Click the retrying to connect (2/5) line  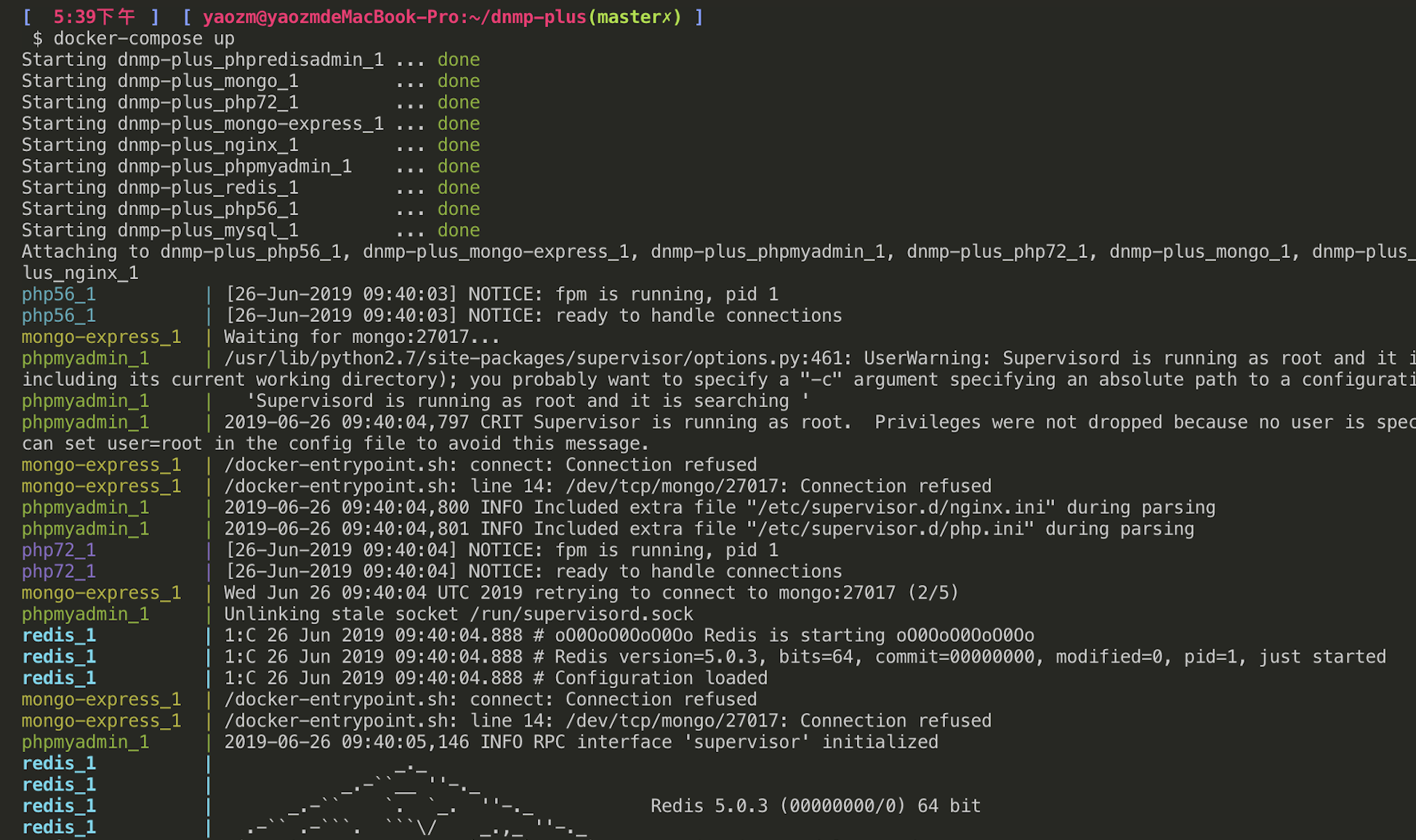click(x=591, y=593)
